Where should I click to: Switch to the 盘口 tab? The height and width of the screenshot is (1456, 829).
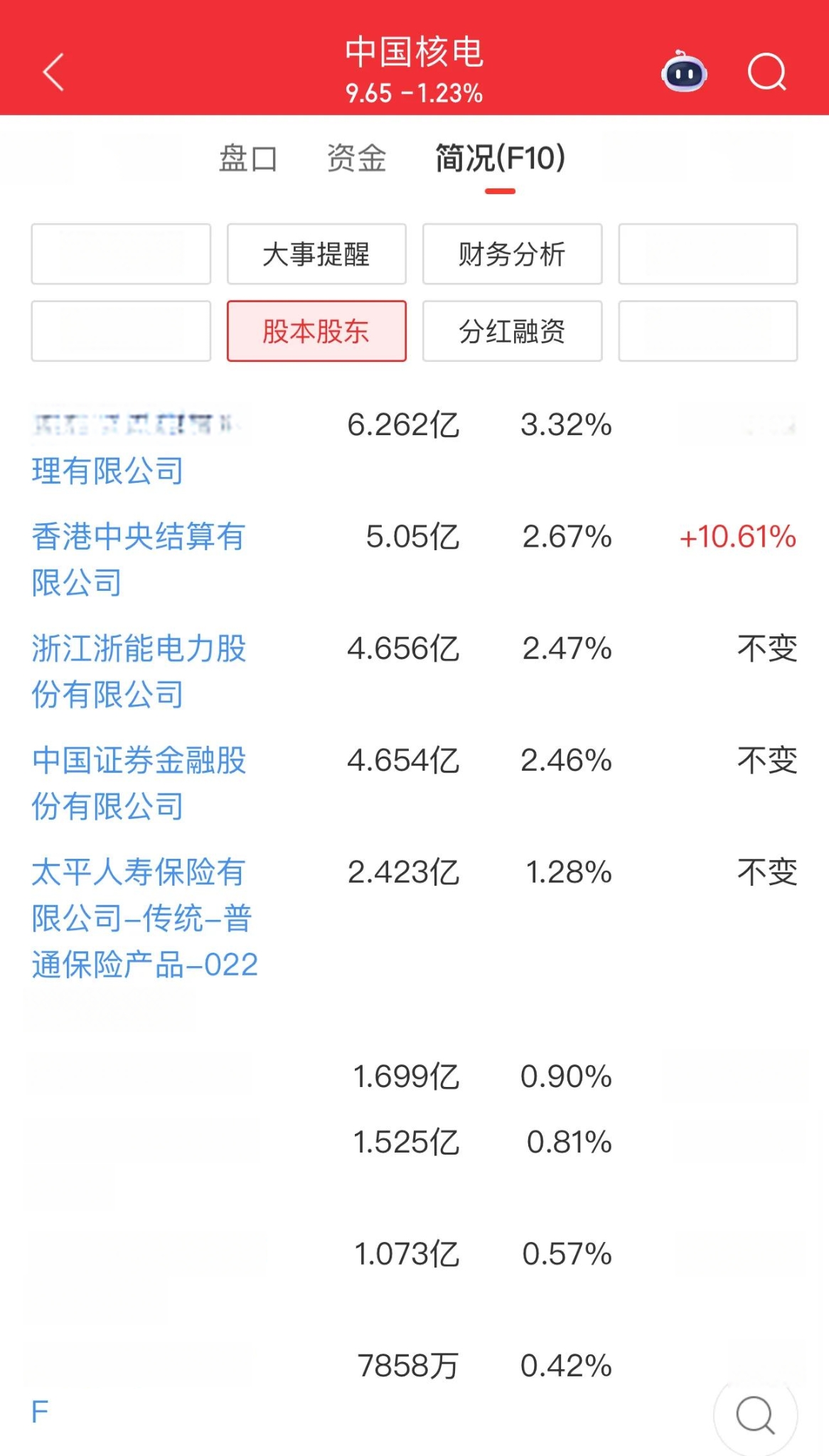pos(248,158)
